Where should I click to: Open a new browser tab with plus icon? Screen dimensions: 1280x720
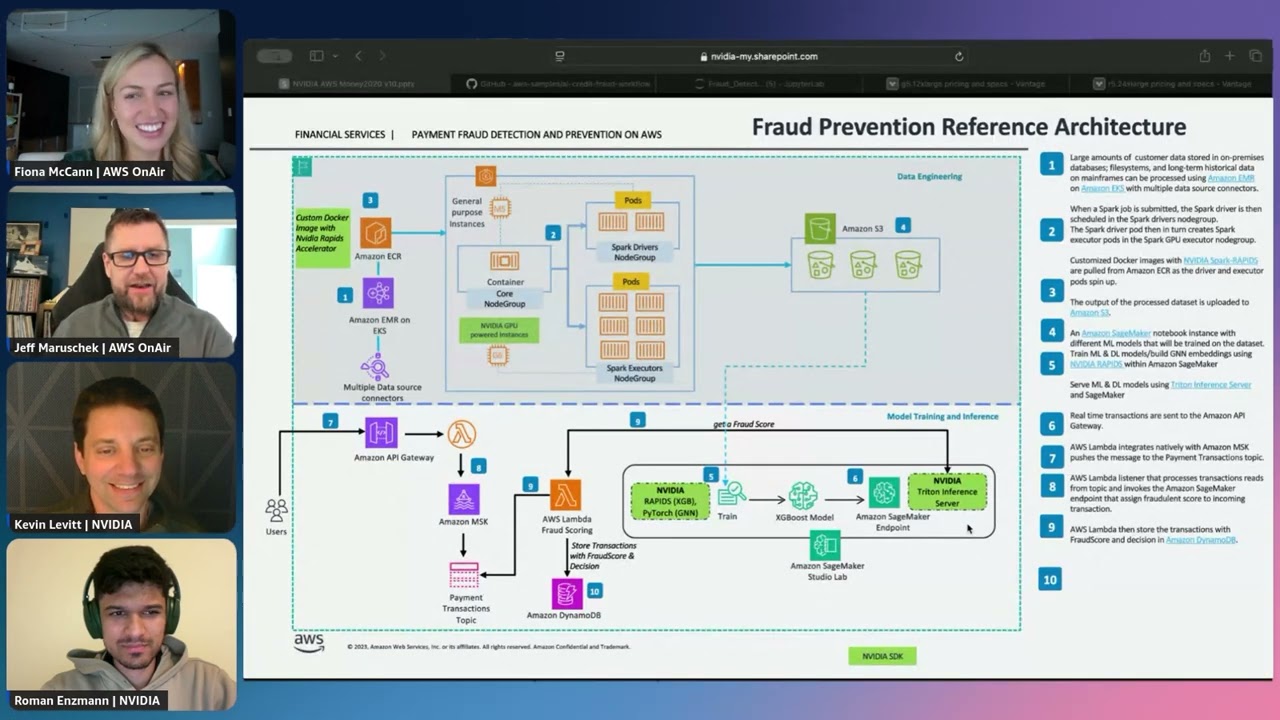coord(1230,56)
